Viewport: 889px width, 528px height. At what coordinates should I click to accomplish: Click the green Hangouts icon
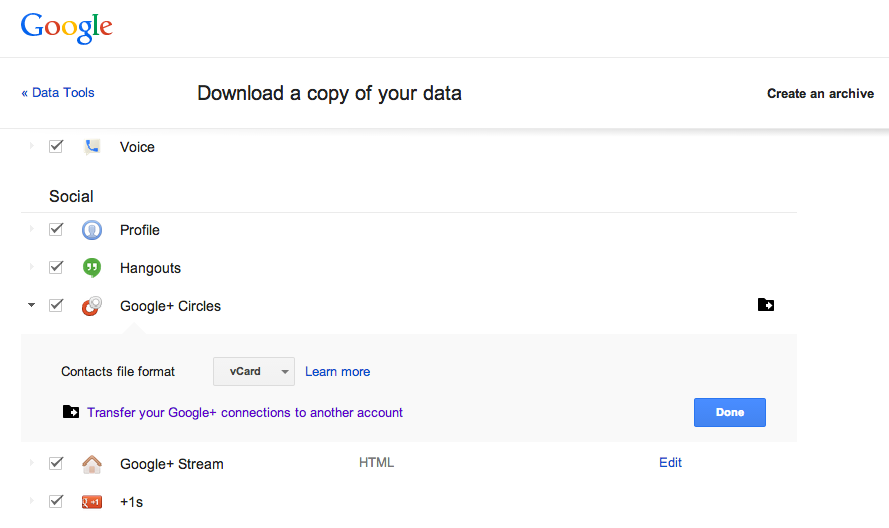point(92,268)
